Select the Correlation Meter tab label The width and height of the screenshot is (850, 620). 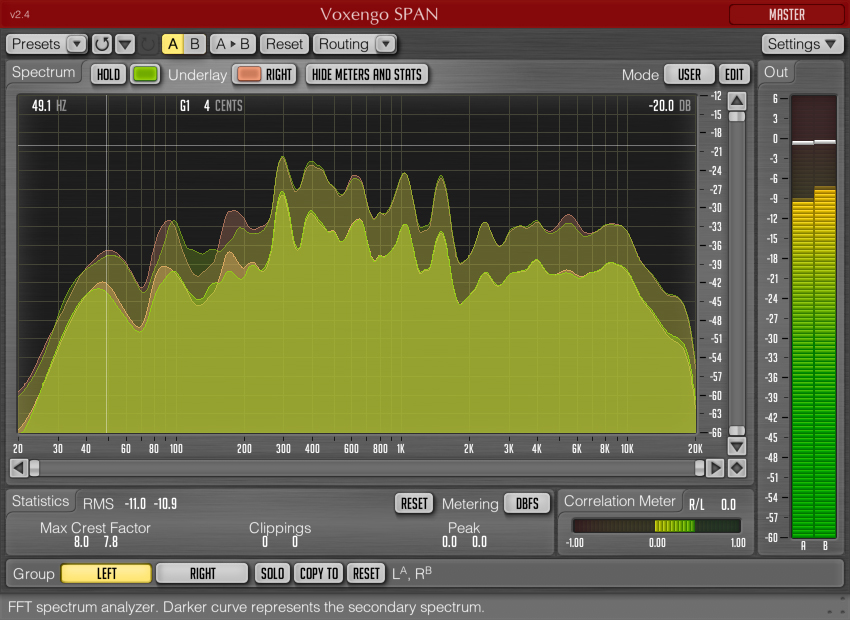620,501
